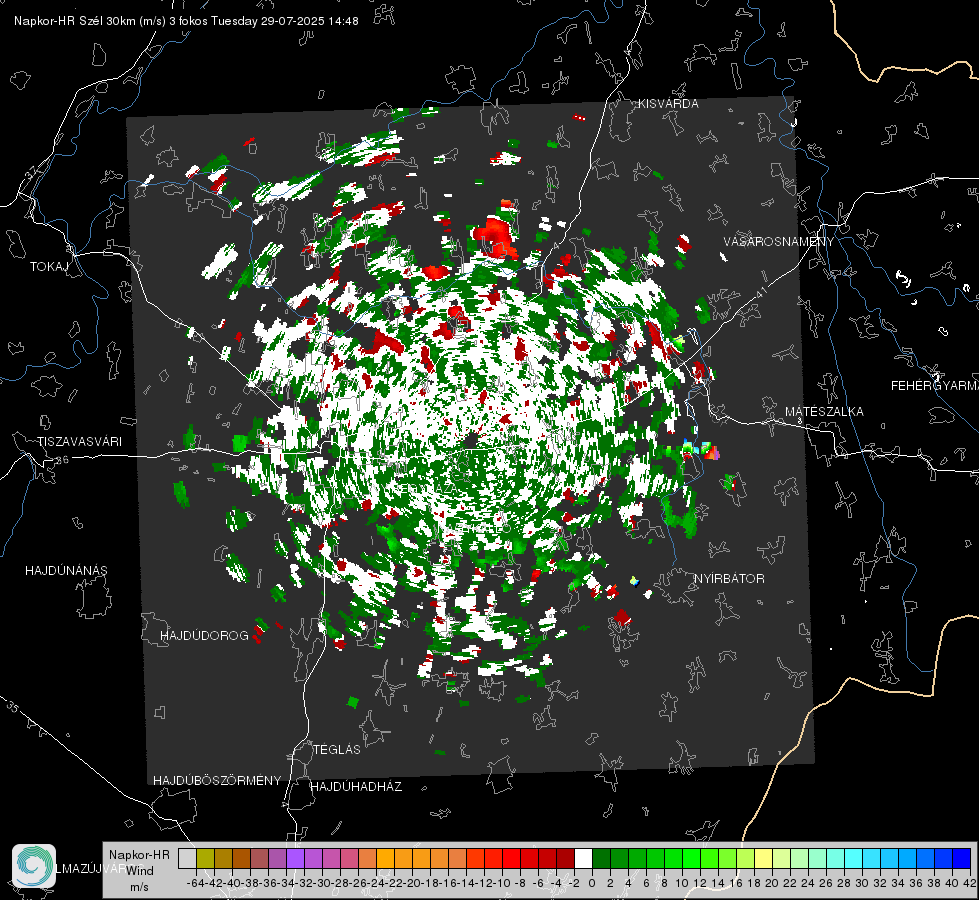Viewport: 979px width, 900px height.
Task: Click the HAJDÚHADHÁZ label
Action: [x=357, y=787]
